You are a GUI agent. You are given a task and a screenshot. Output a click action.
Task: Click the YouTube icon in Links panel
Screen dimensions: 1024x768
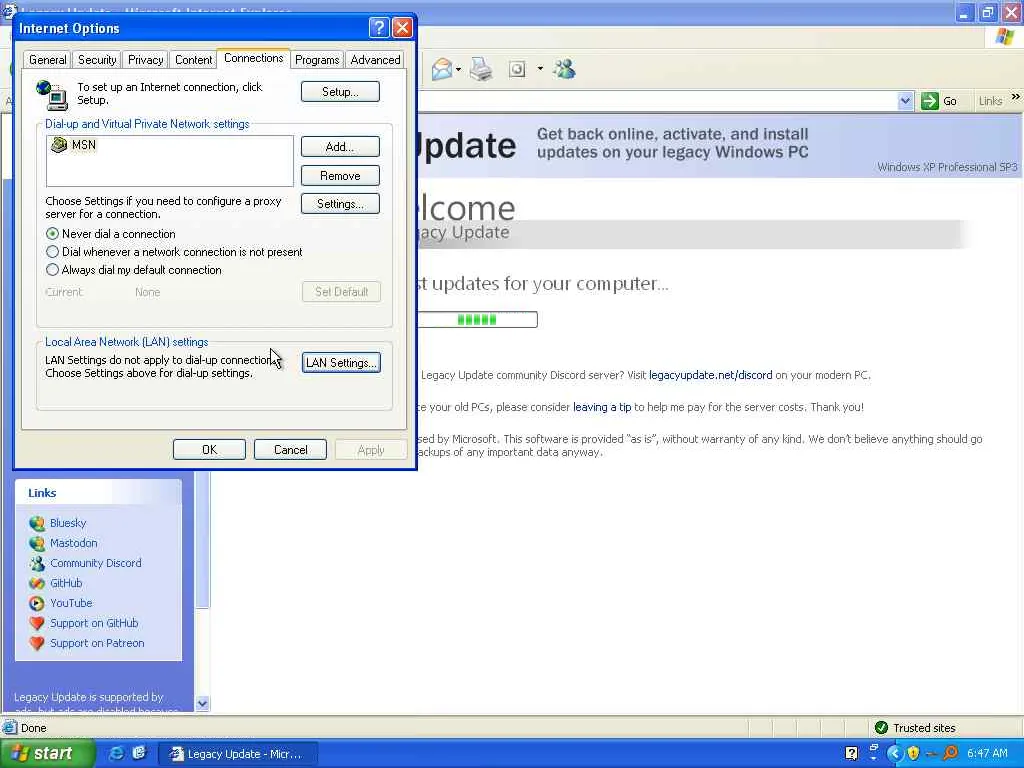tap(37, 603)
